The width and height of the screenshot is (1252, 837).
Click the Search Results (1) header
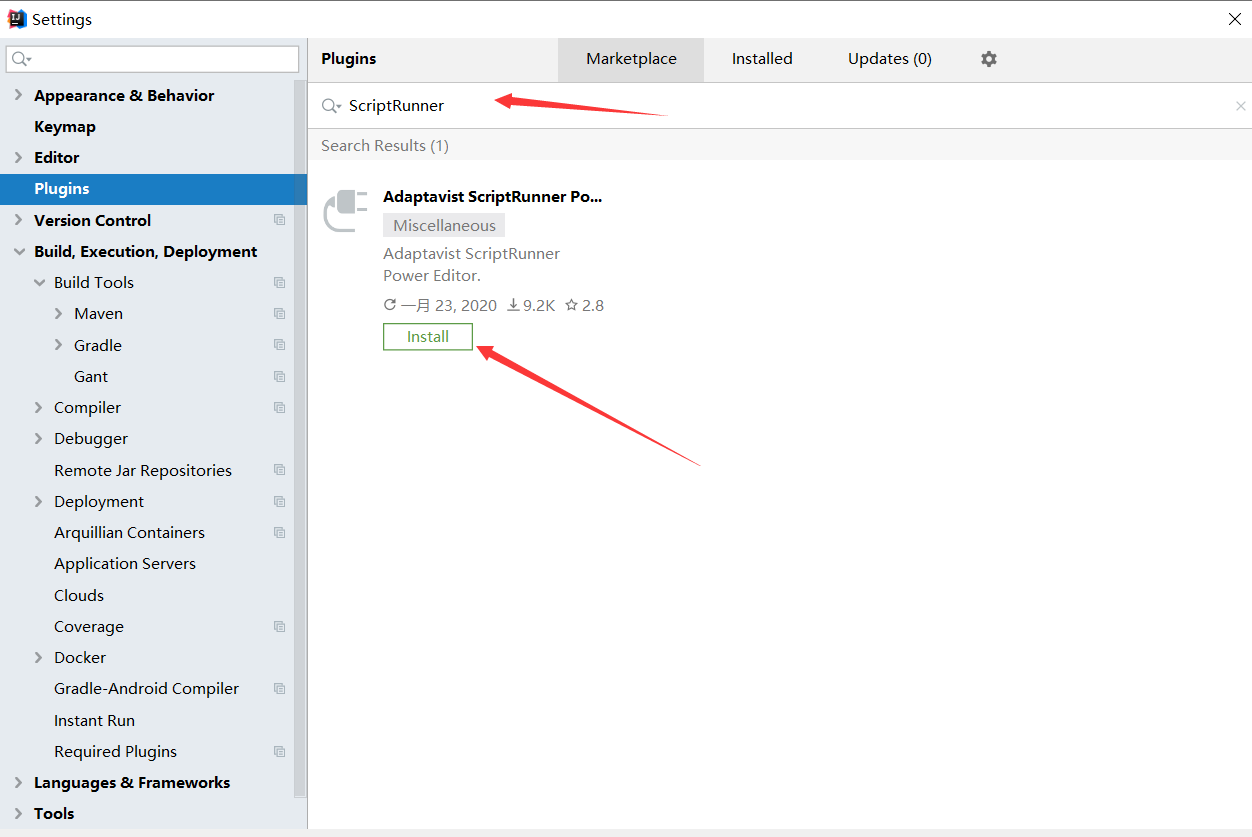(385, 146)
